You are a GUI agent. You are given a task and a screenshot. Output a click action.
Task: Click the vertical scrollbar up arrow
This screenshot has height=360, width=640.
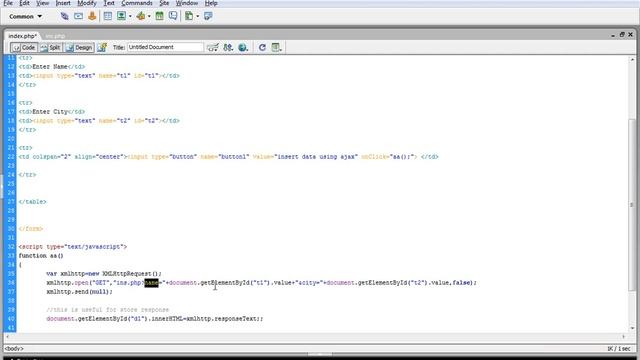632,60
